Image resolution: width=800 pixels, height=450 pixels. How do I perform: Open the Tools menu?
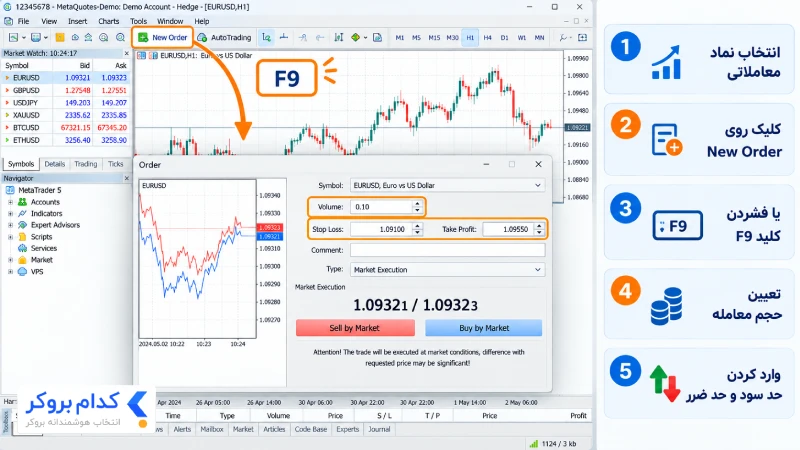[x=138, y=21]
